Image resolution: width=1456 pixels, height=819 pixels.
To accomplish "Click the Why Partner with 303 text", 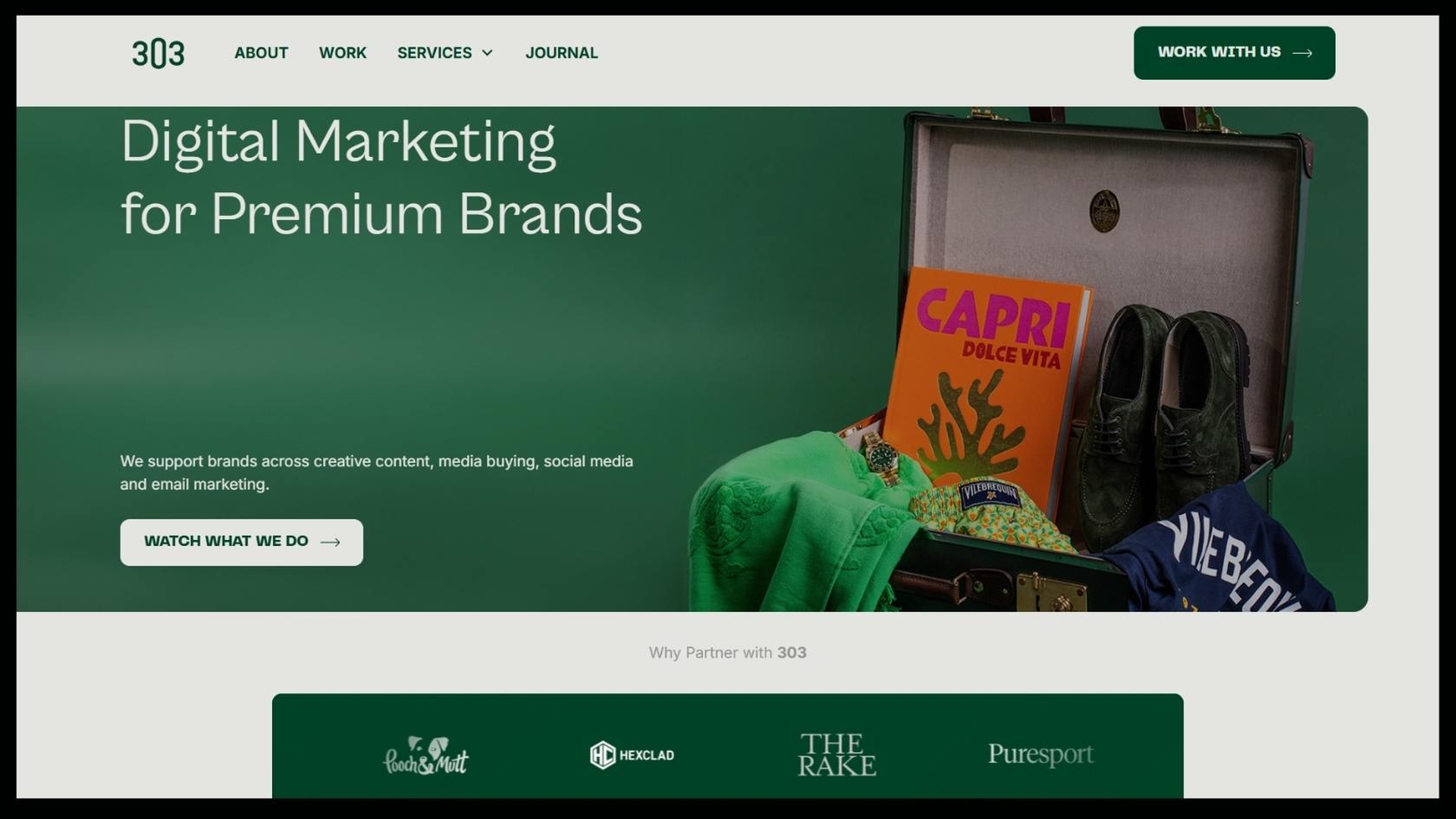I will [x=727, y=653].
